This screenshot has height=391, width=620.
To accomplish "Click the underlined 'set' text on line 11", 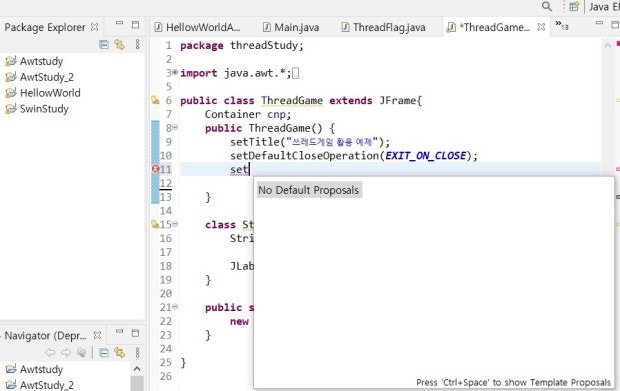I will pyautogui.click(x=239, y=170).
